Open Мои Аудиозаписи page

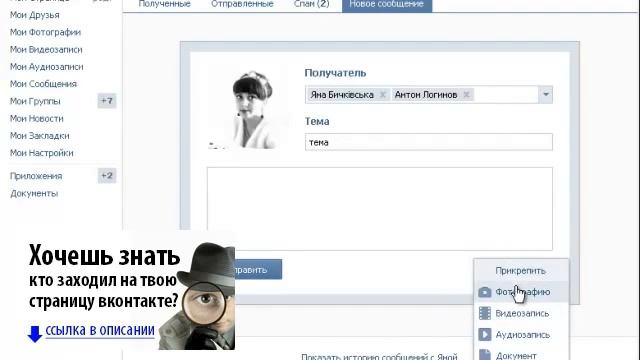(47, 67)
